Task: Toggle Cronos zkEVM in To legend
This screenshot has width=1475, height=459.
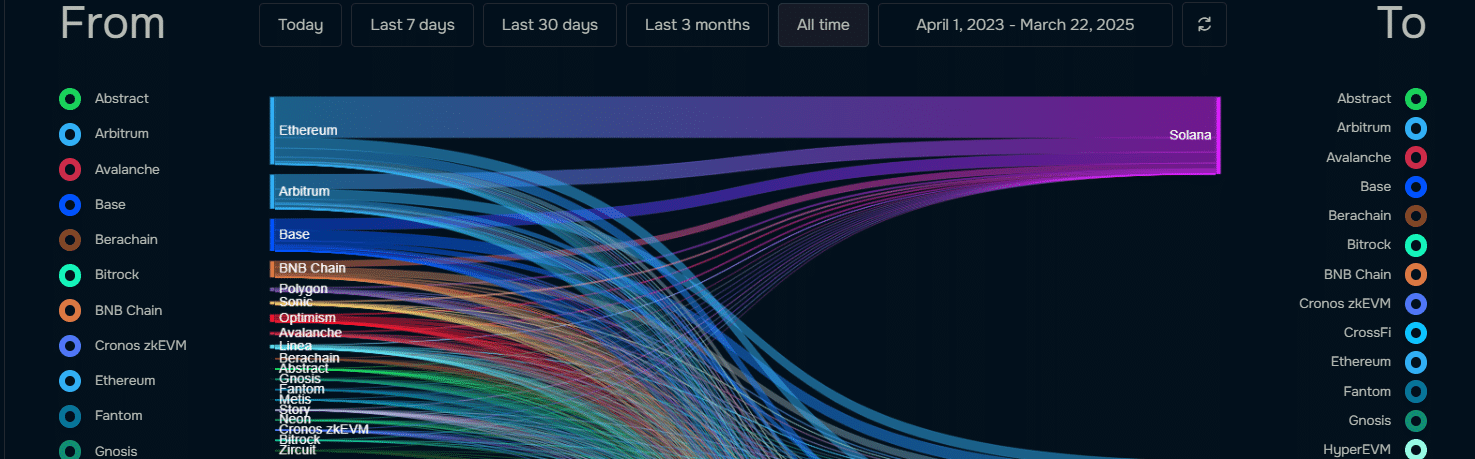Action: pyautogui.click(x=1415, y=304)
